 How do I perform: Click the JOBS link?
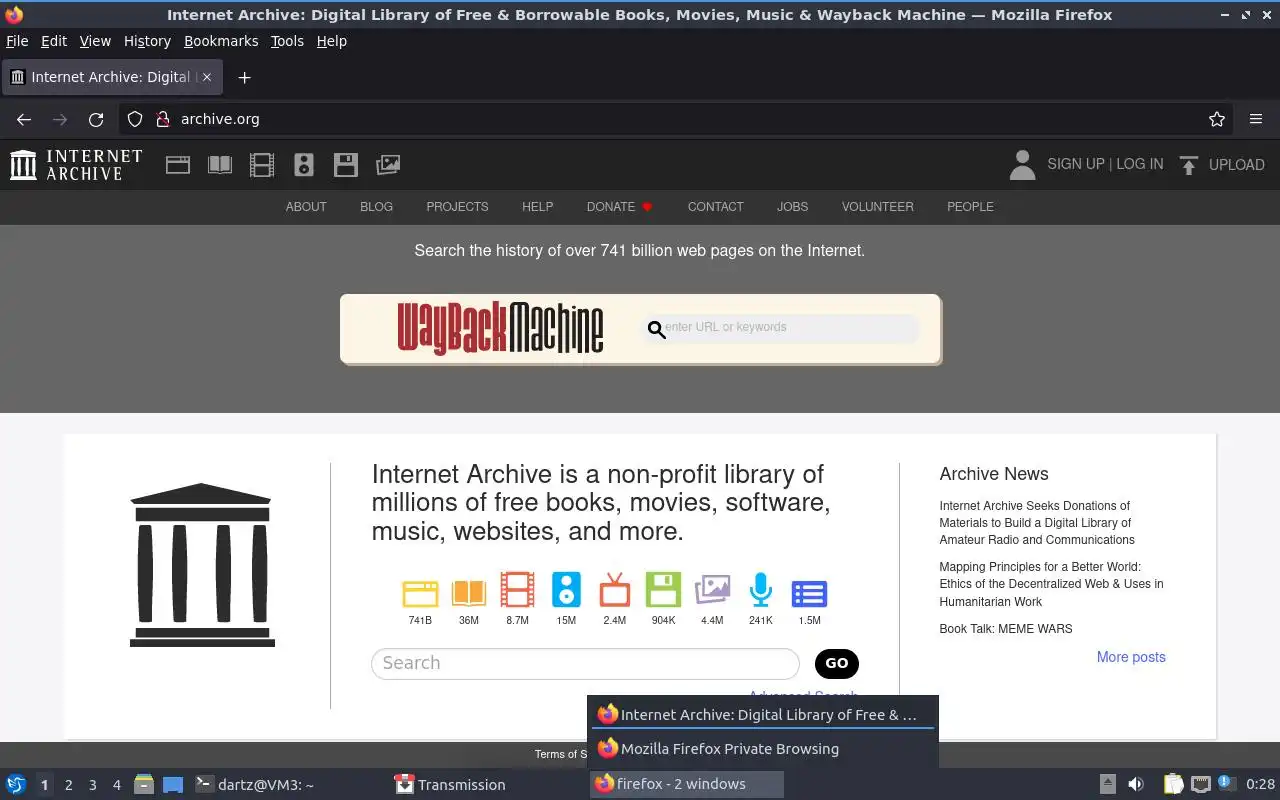(792, 207)
